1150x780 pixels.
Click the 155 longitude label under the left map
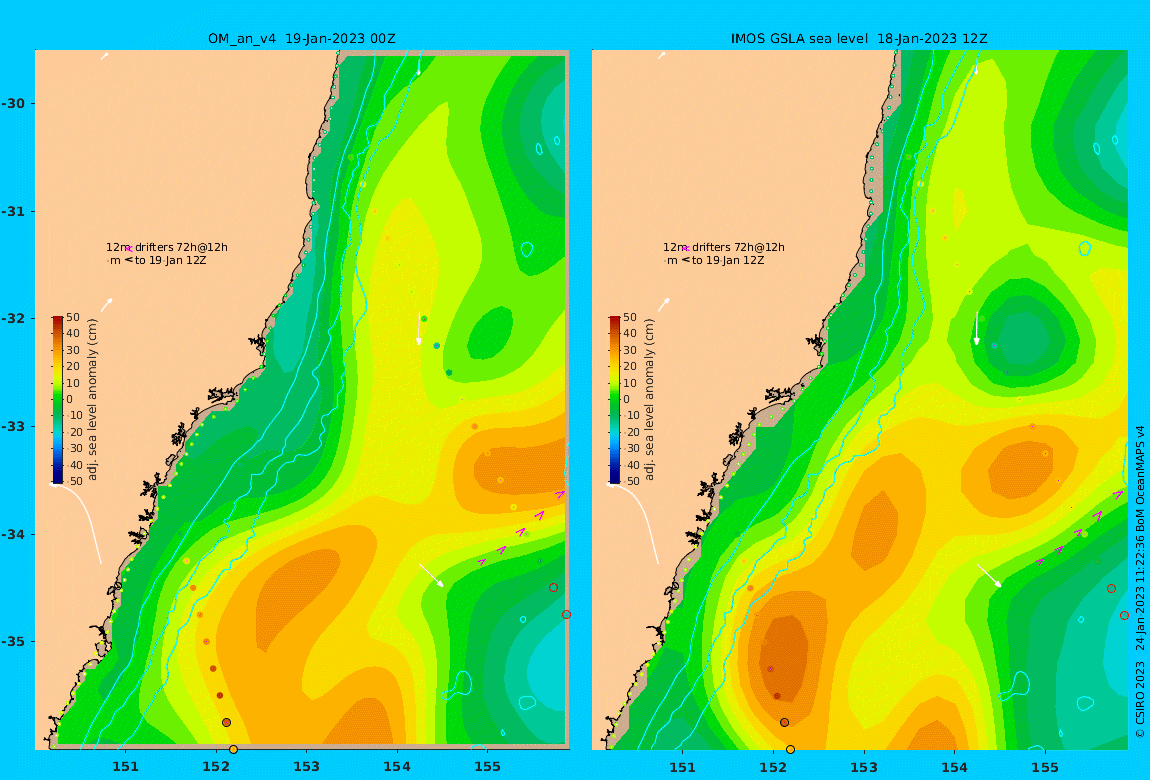point(488,767)
